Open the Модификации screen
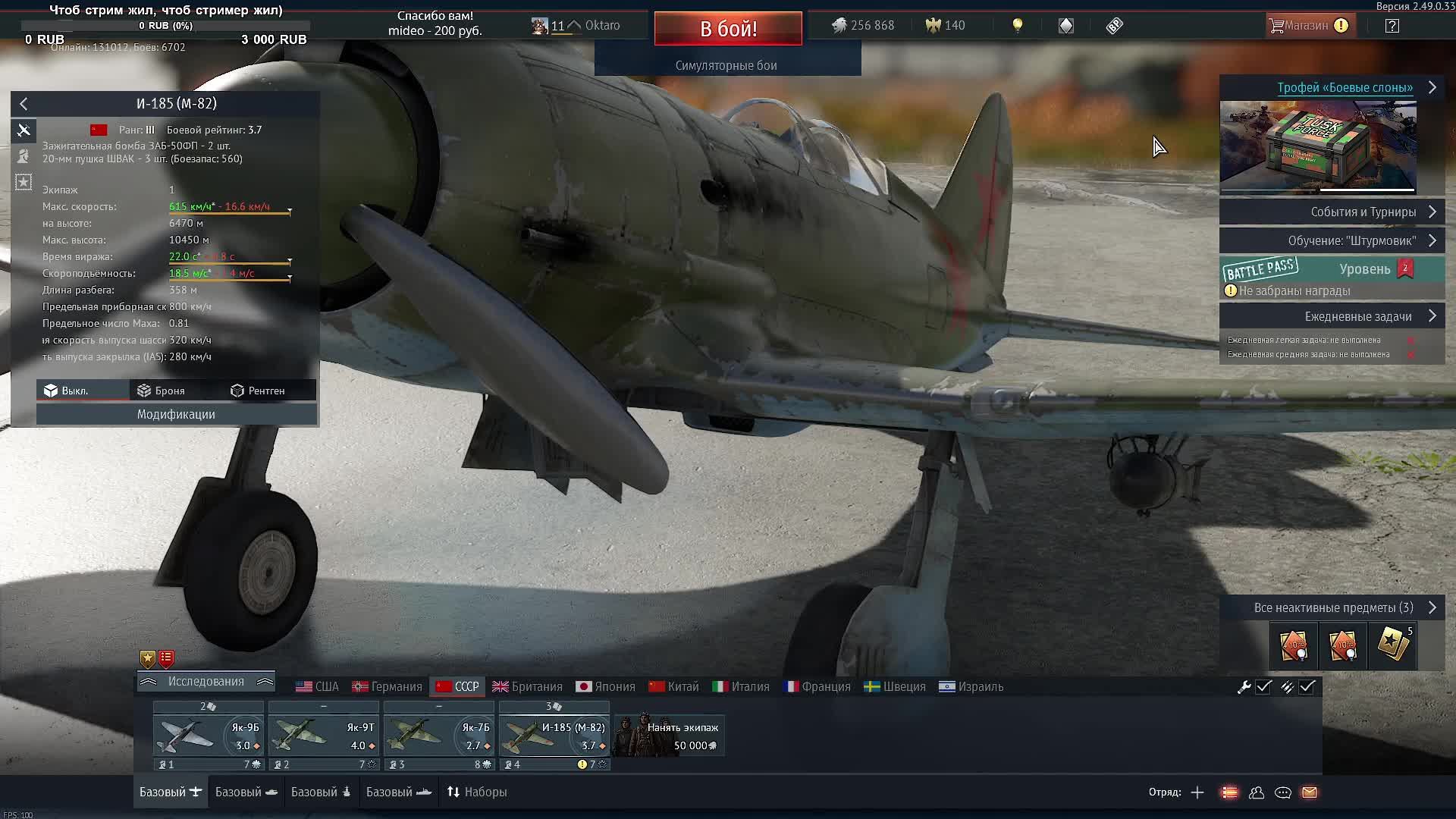The width and height of the screenshot is (1456, 819). (176, 415)
